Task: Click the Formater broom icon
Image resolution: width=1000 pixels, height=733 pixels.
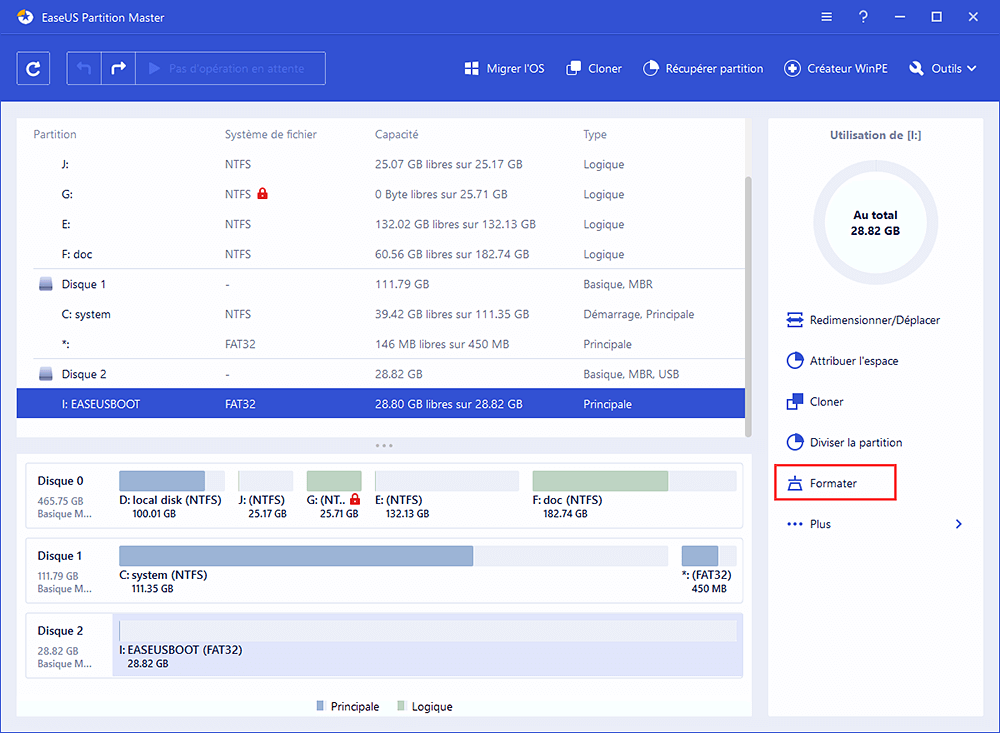Action: (795, 484)
